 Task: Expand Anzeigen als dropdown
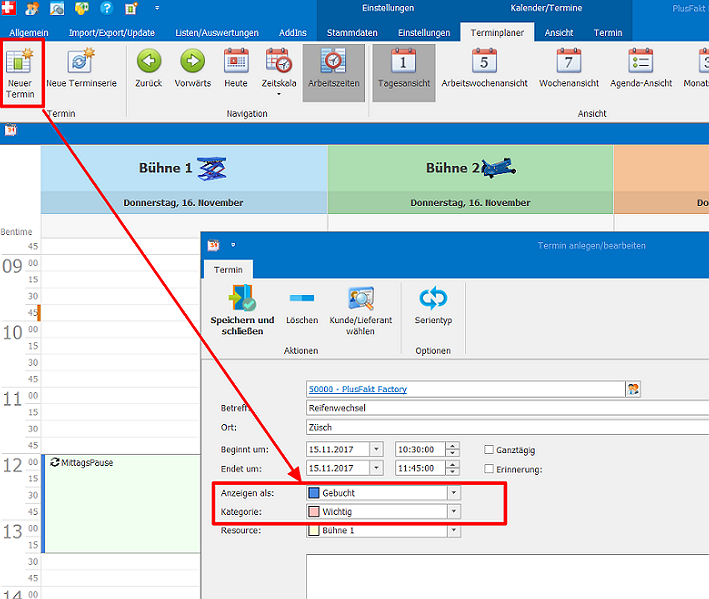coord(454,493)
